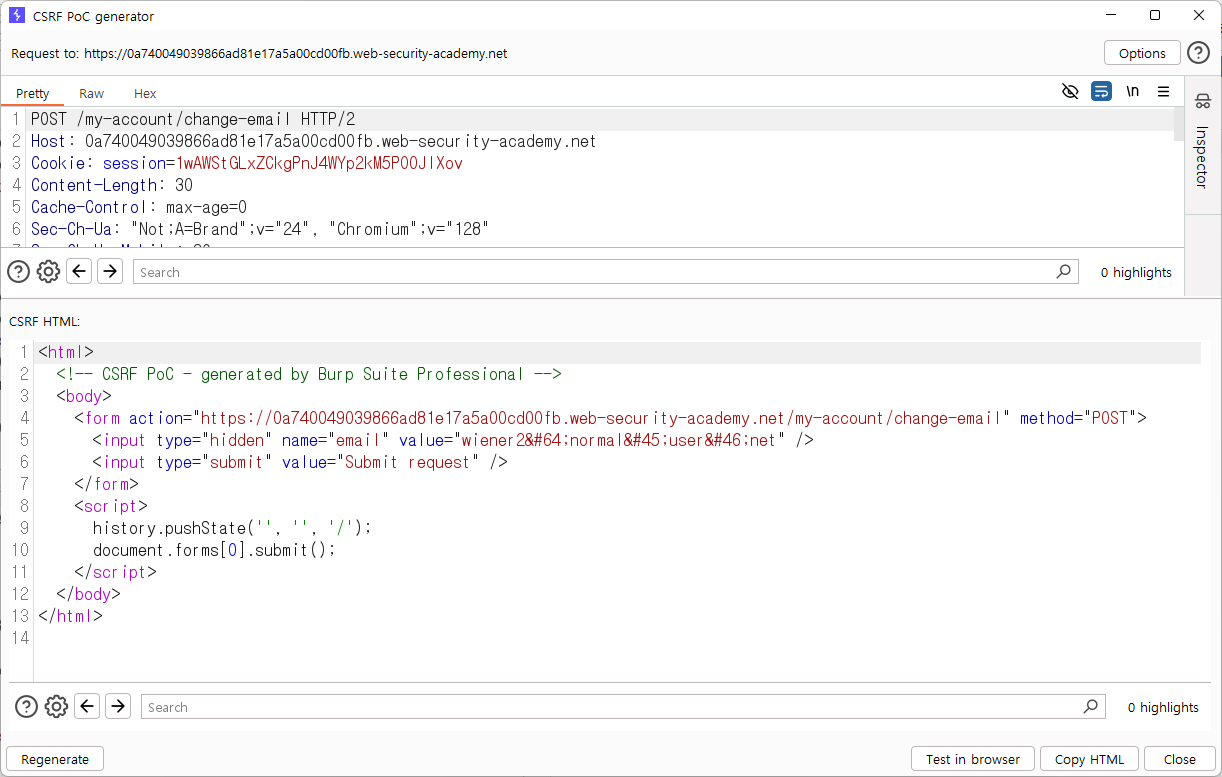Image resolution: width=1222 pixels, height=777 pixels.
Task: Click the Copy HTML button
Action: click(1089, 759)
